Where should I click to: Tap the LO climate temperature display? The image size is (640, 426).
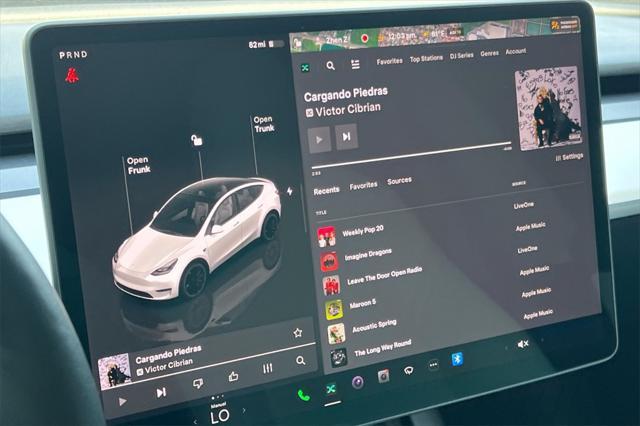click(x=220, y=415)
